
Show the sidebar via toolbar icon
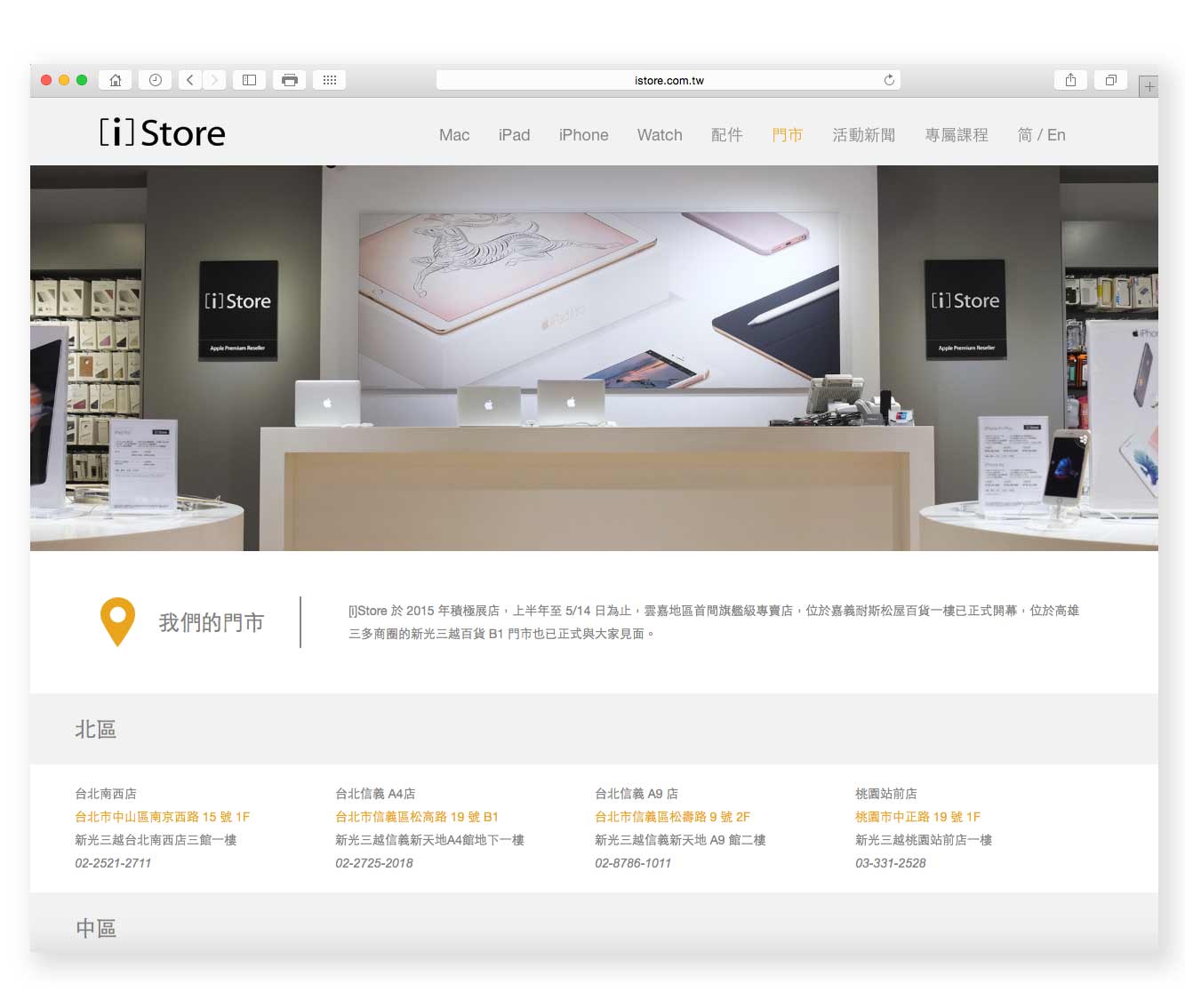tap(250, 80)
